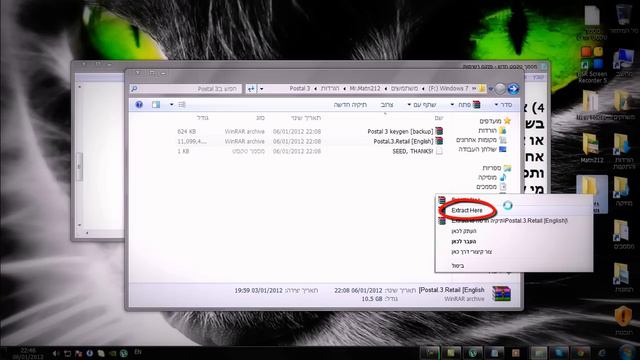Select צור קיצור דרך כאן shortcut entry
The width and height of the screenshot is (640, 360).
(x=471, y=252)
